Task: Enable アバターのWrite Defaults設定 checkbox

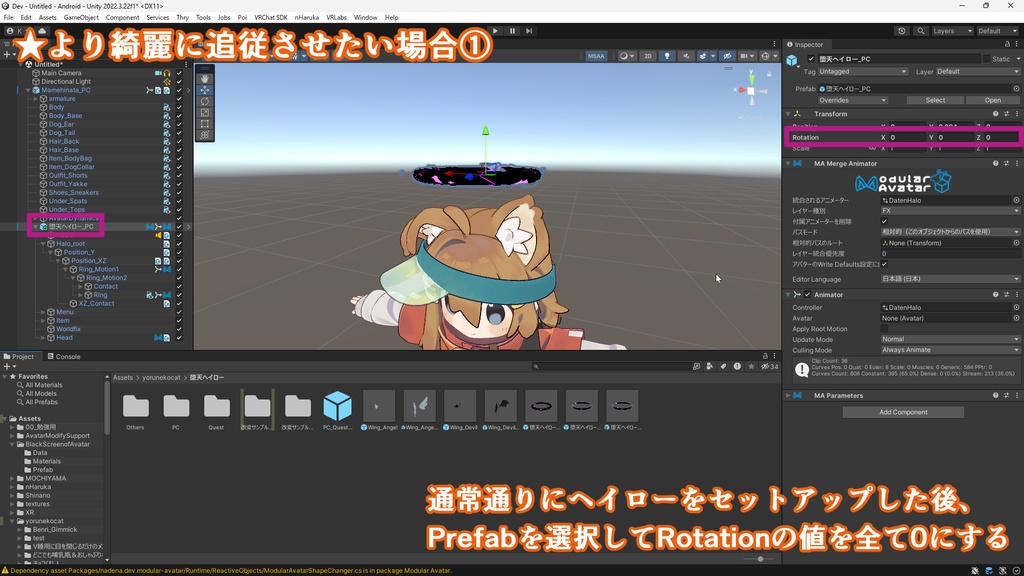Action: pos(885,264)
